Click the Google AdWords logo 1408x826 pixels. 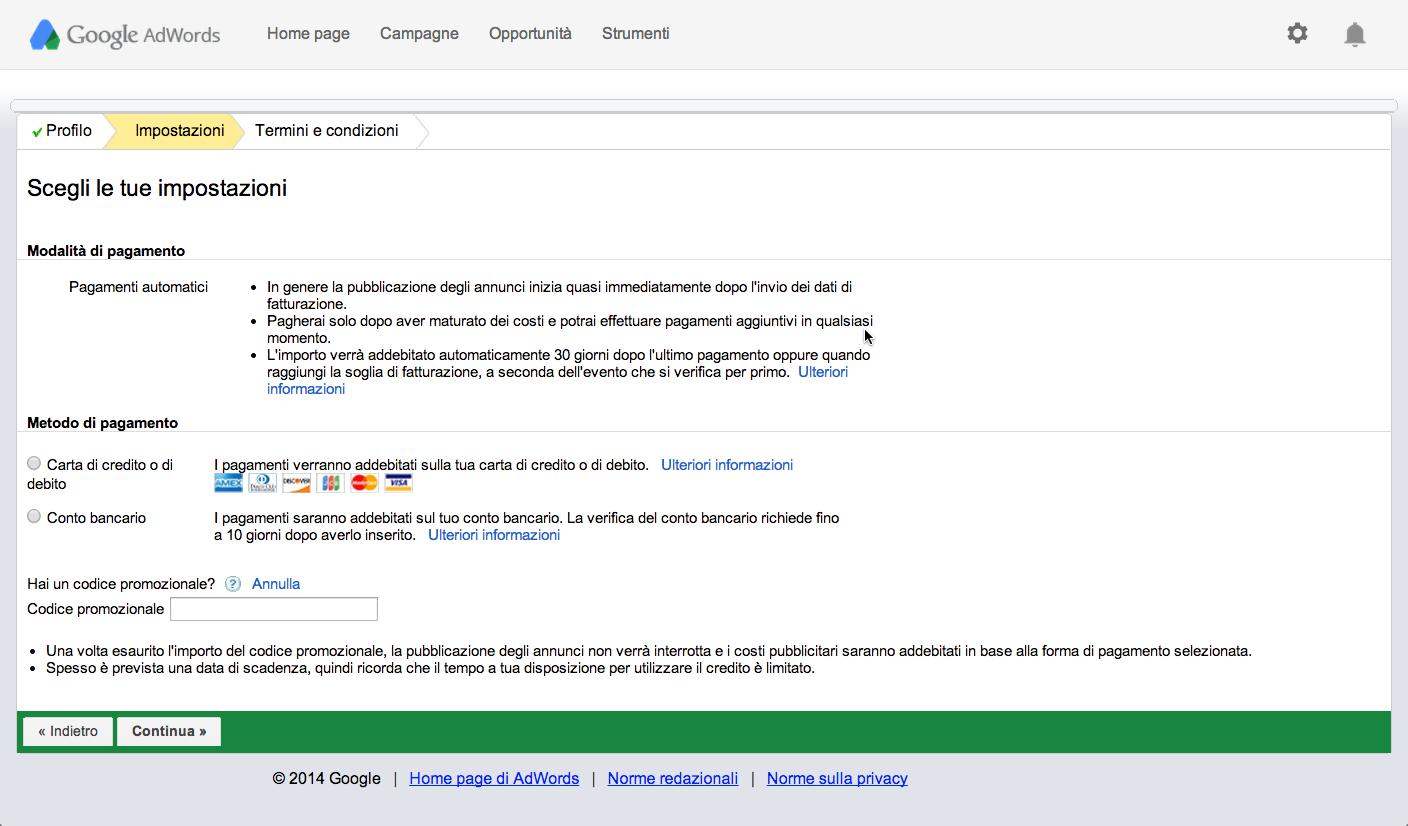[125, 35]
